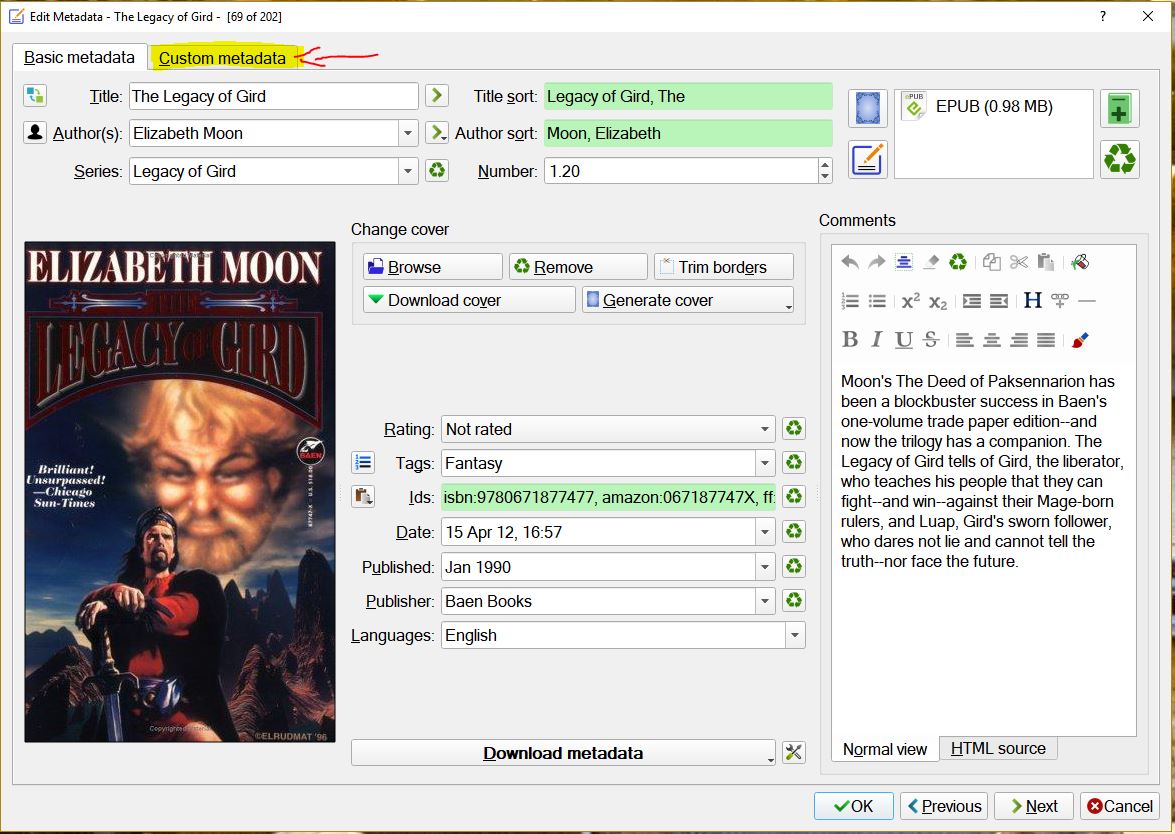This screenshot has height=834, width=1175.
Task: Click series Number spinner arrows
Action: coord(825,171)
